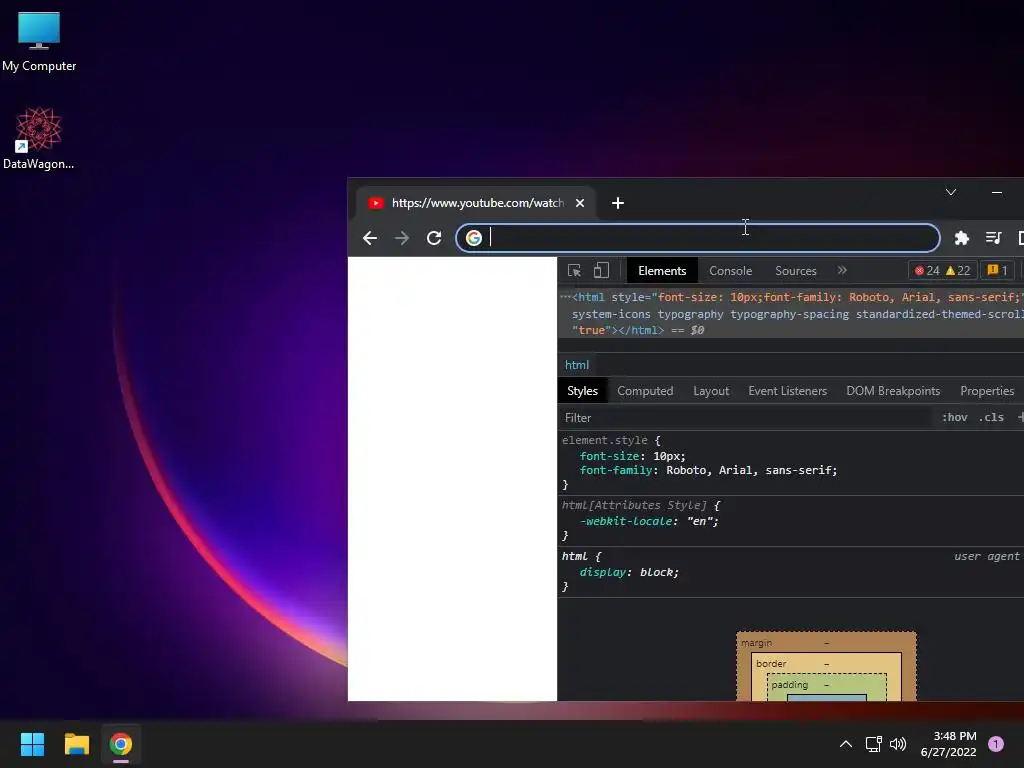Select the html element in the DOM tree

pos(791,313)
